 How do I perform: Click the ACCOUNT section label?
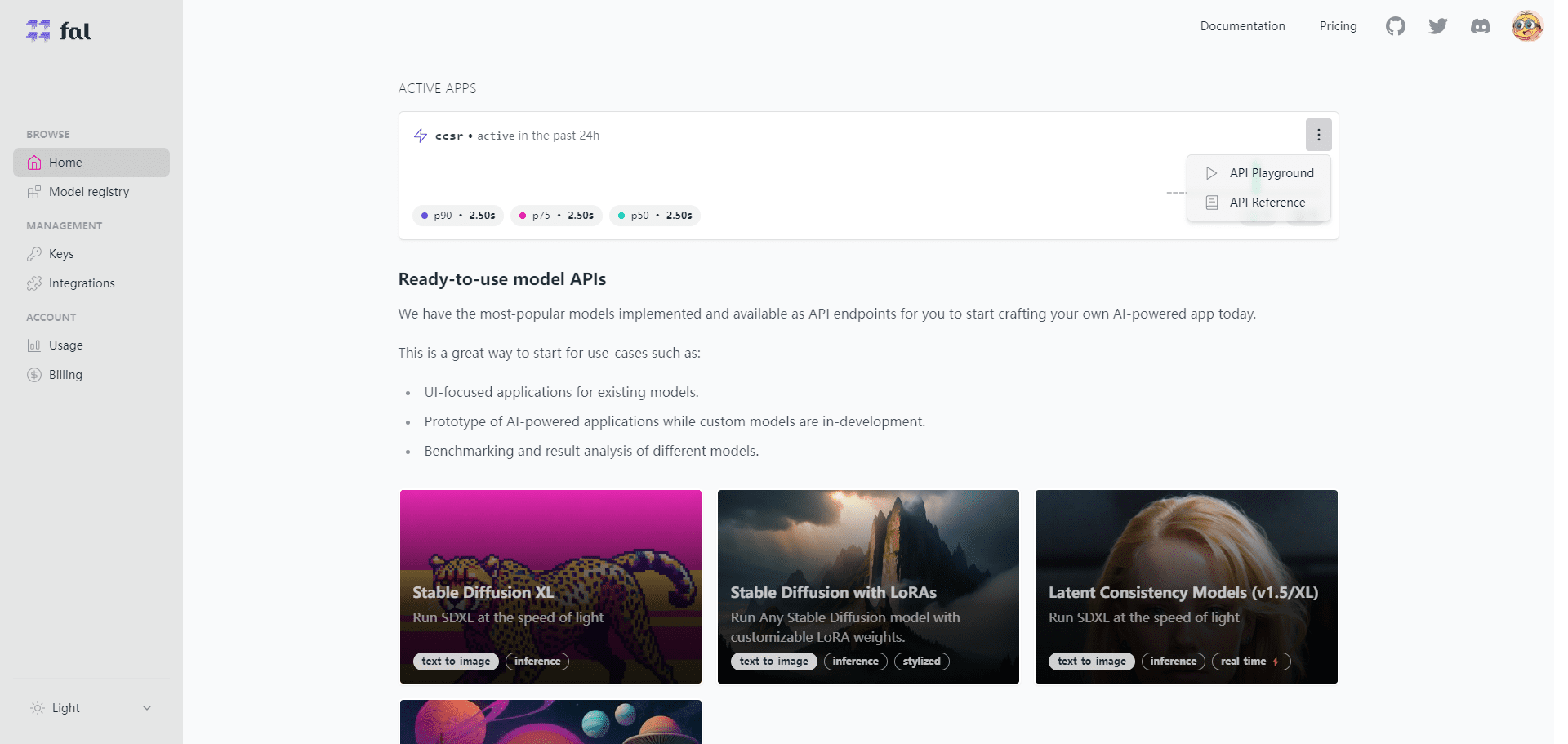(x=51, y=317)
